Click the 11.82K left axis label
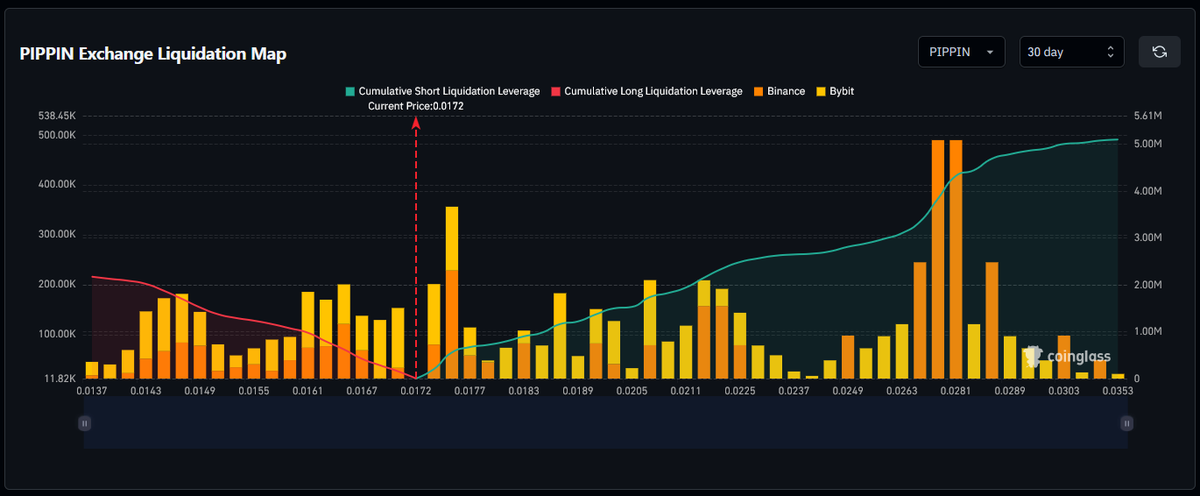 (60, 378)
